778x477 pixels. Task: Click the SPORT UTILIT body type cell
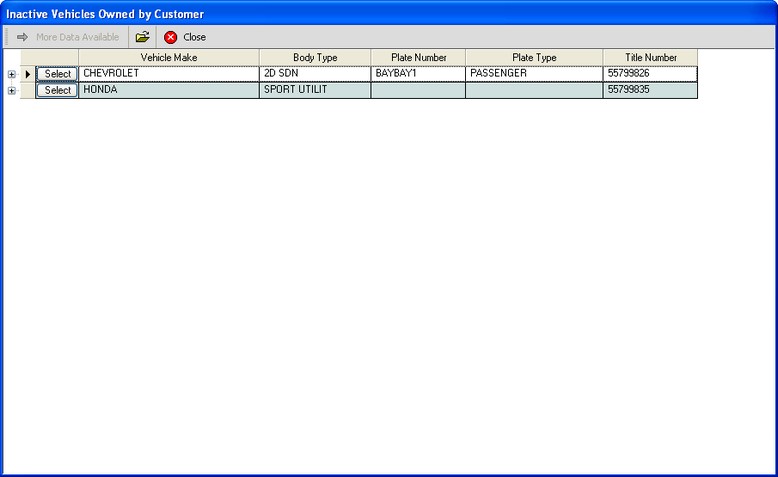tap(314, 90)
